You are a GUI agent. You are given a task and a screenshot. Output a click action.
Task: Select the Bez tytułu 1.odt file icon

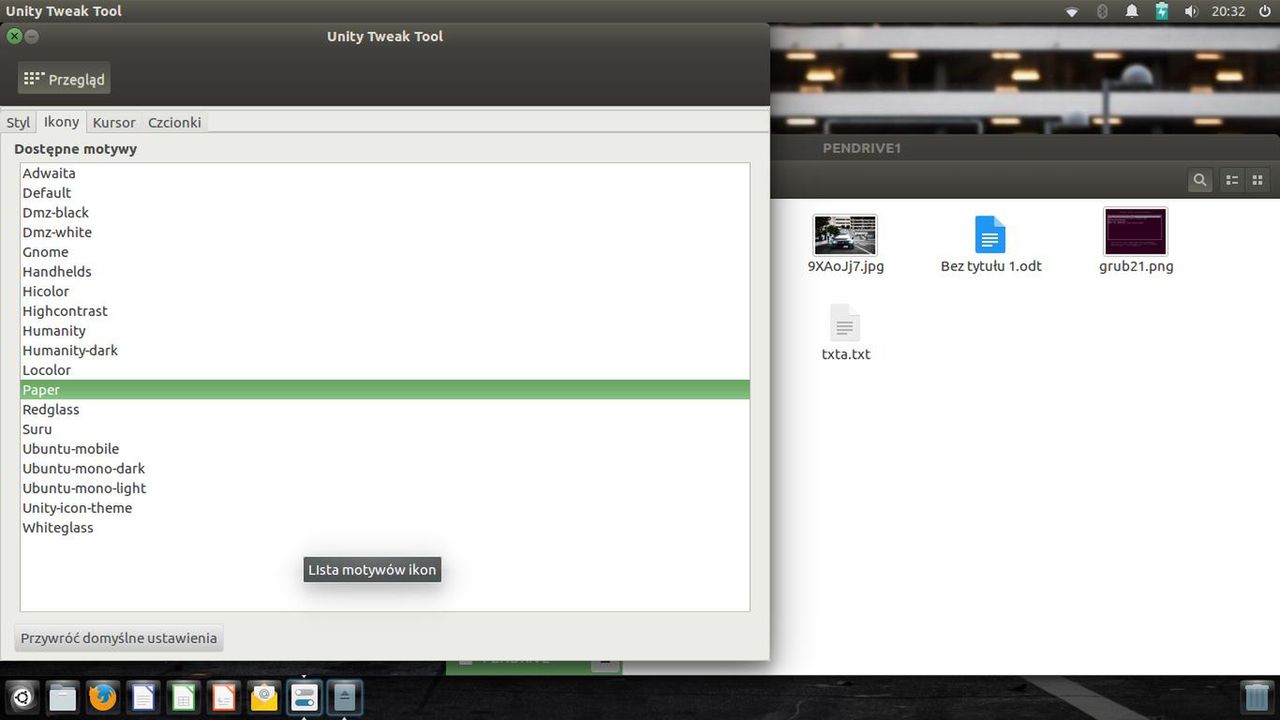click(990, 235)
